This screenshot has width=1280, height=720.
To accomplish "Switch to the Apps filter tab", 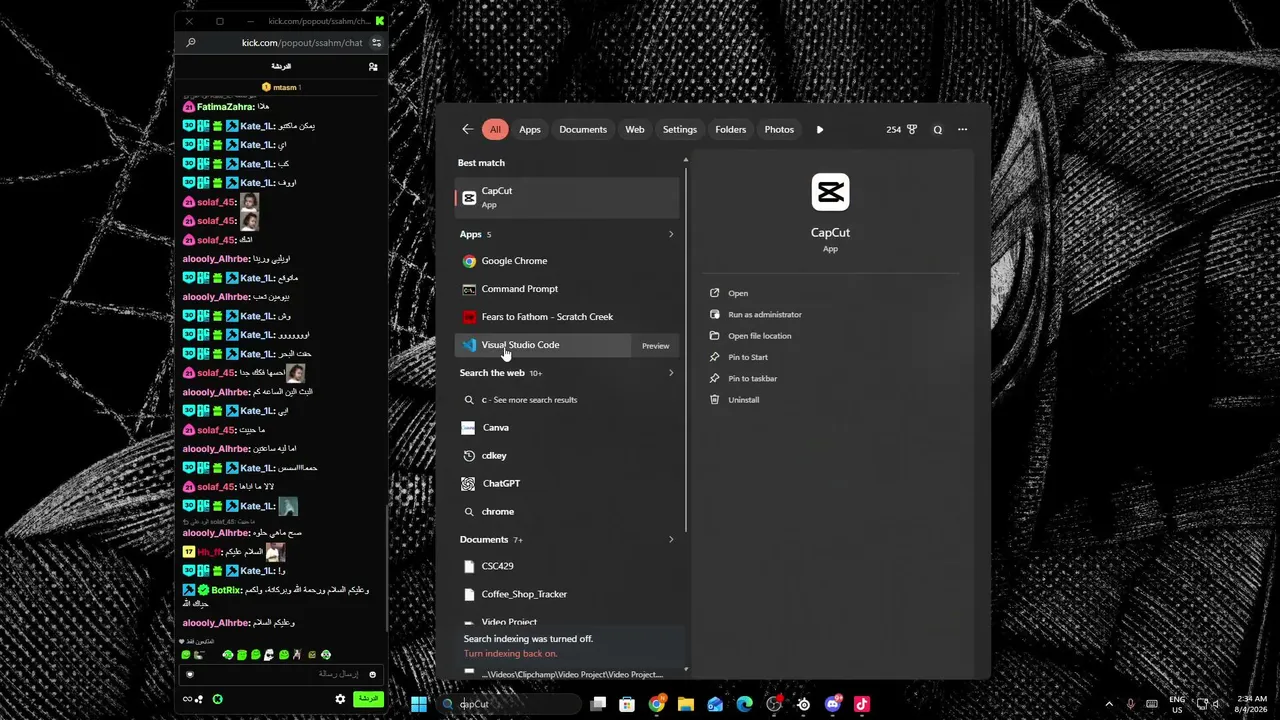I will point(530,129).
